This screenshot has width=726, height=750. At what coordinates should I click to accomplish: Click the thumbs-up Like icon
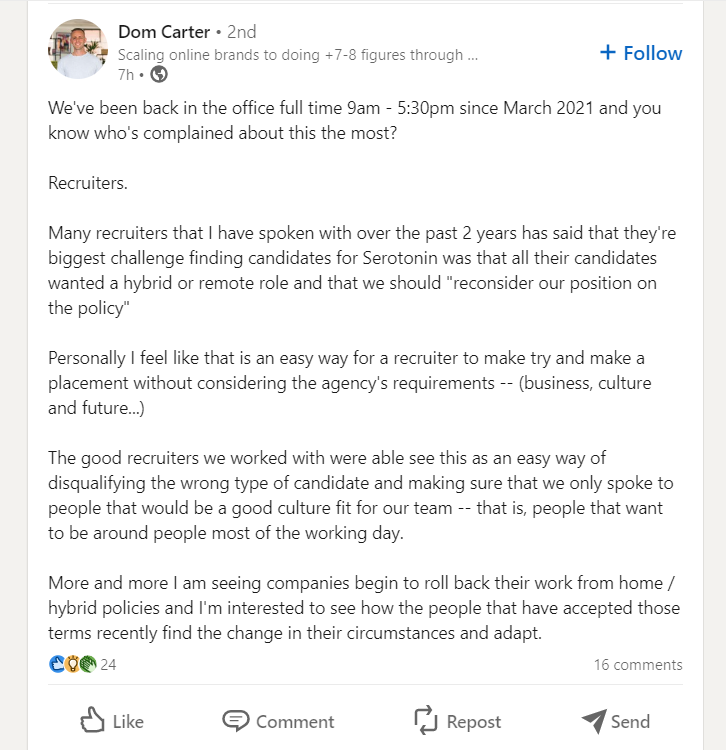pyautogui.click(x=92, y=720)
